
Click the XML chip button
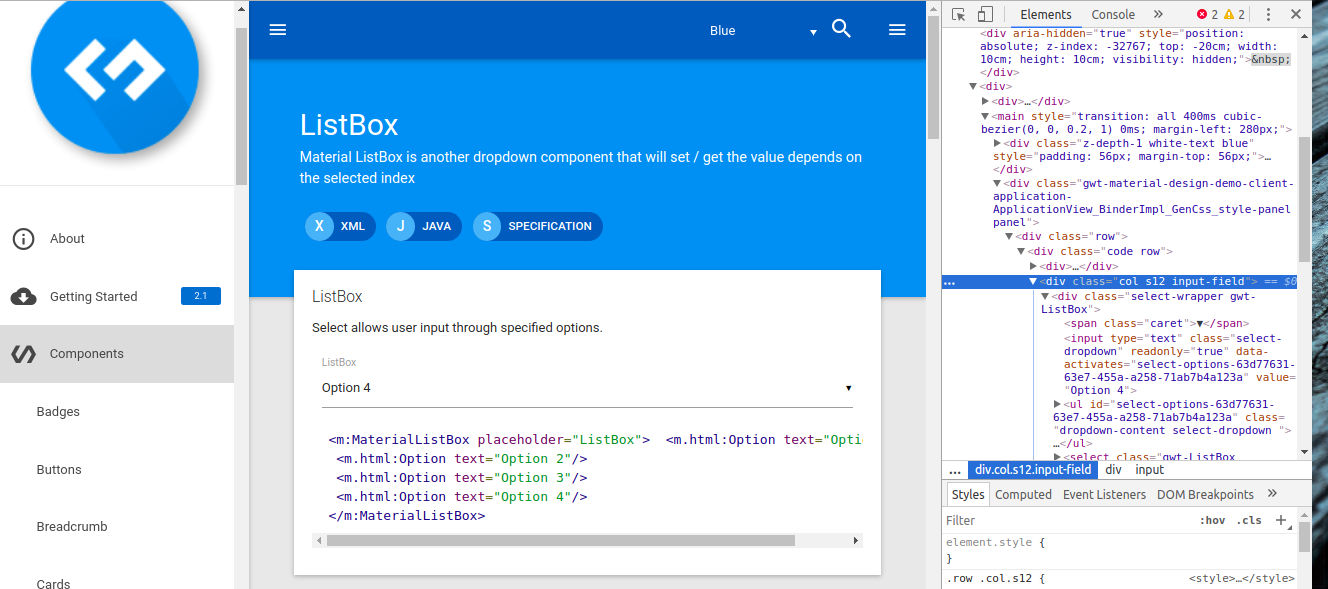pos(340,226)
